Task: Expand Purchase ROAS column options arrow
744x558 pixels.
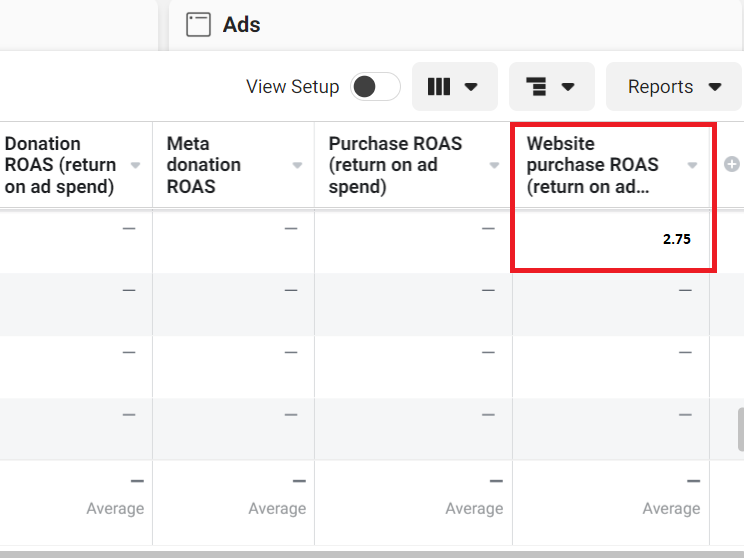Action: pos(494,165)
